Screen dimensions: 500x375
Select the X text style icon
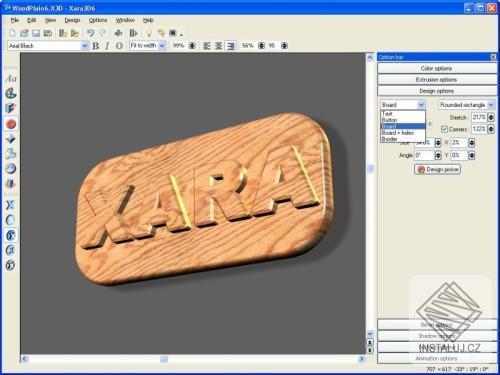(x=11, y=205)
